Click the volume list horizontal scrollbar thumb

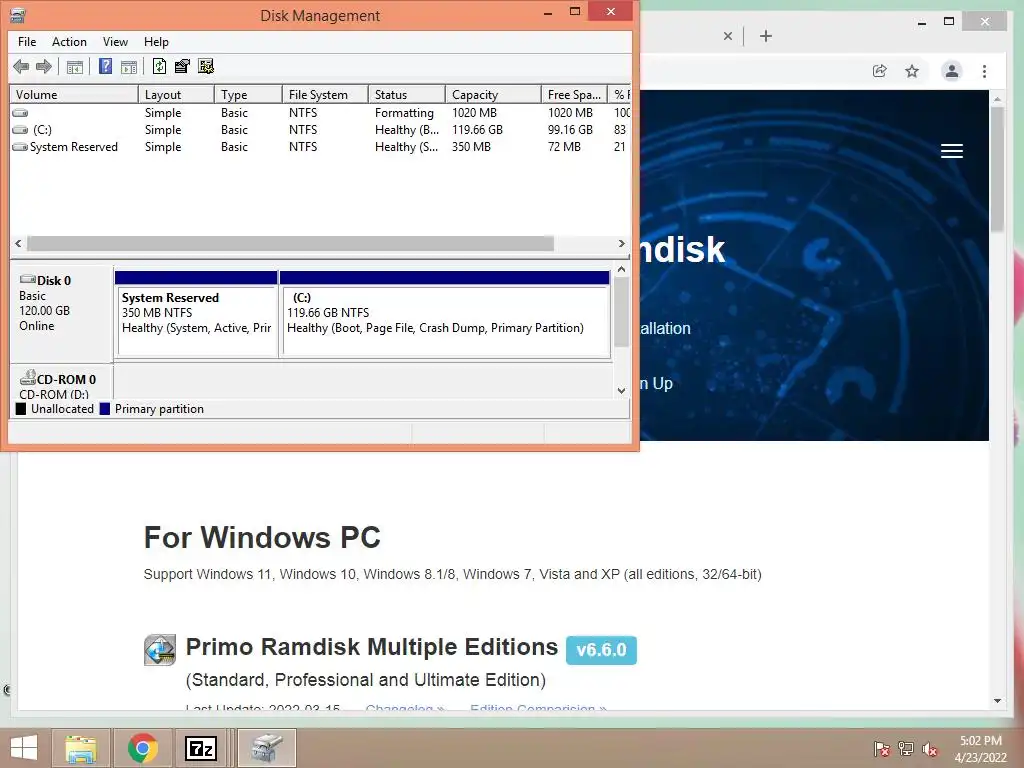[291, 244]
